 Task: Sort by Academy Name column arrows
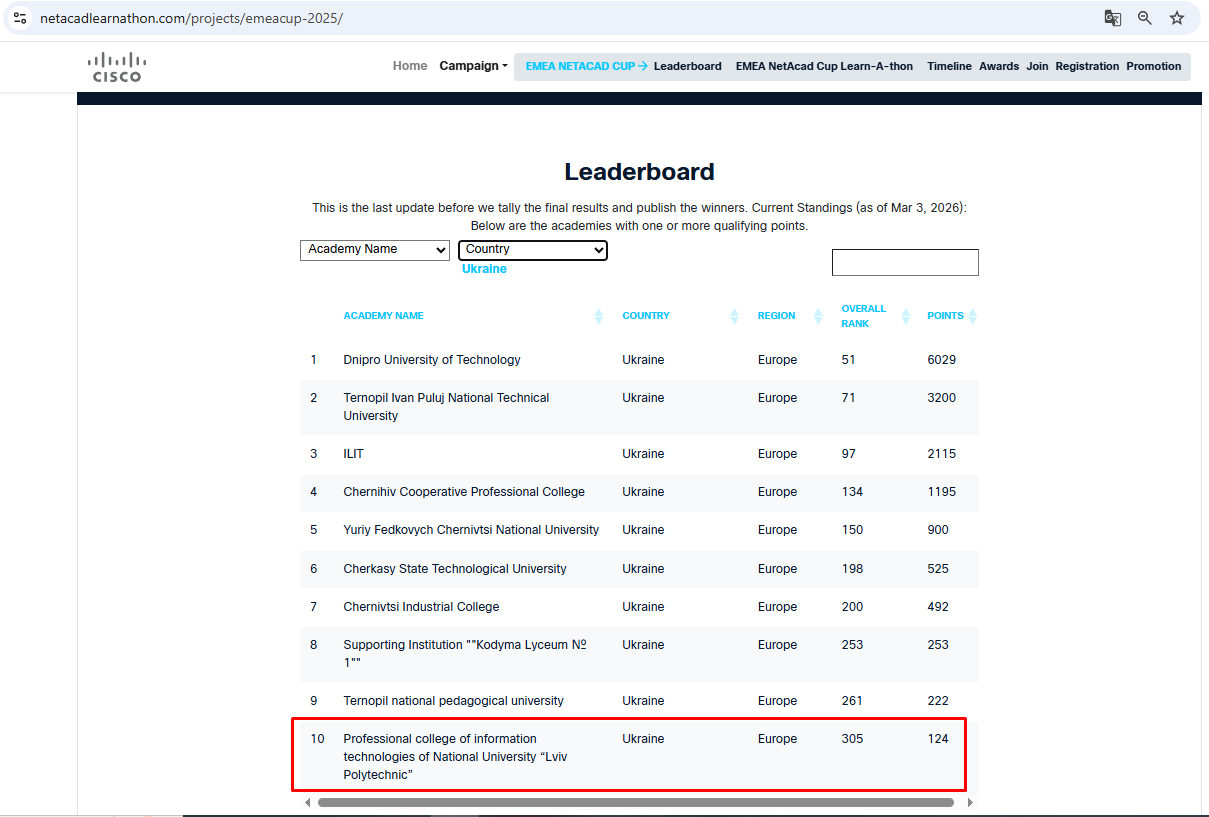pos(599,316)
